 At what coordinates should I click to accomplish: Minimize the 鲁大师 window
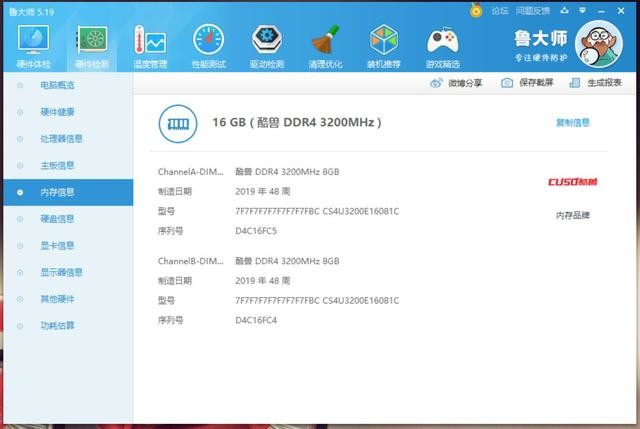(x=601, y=11)
